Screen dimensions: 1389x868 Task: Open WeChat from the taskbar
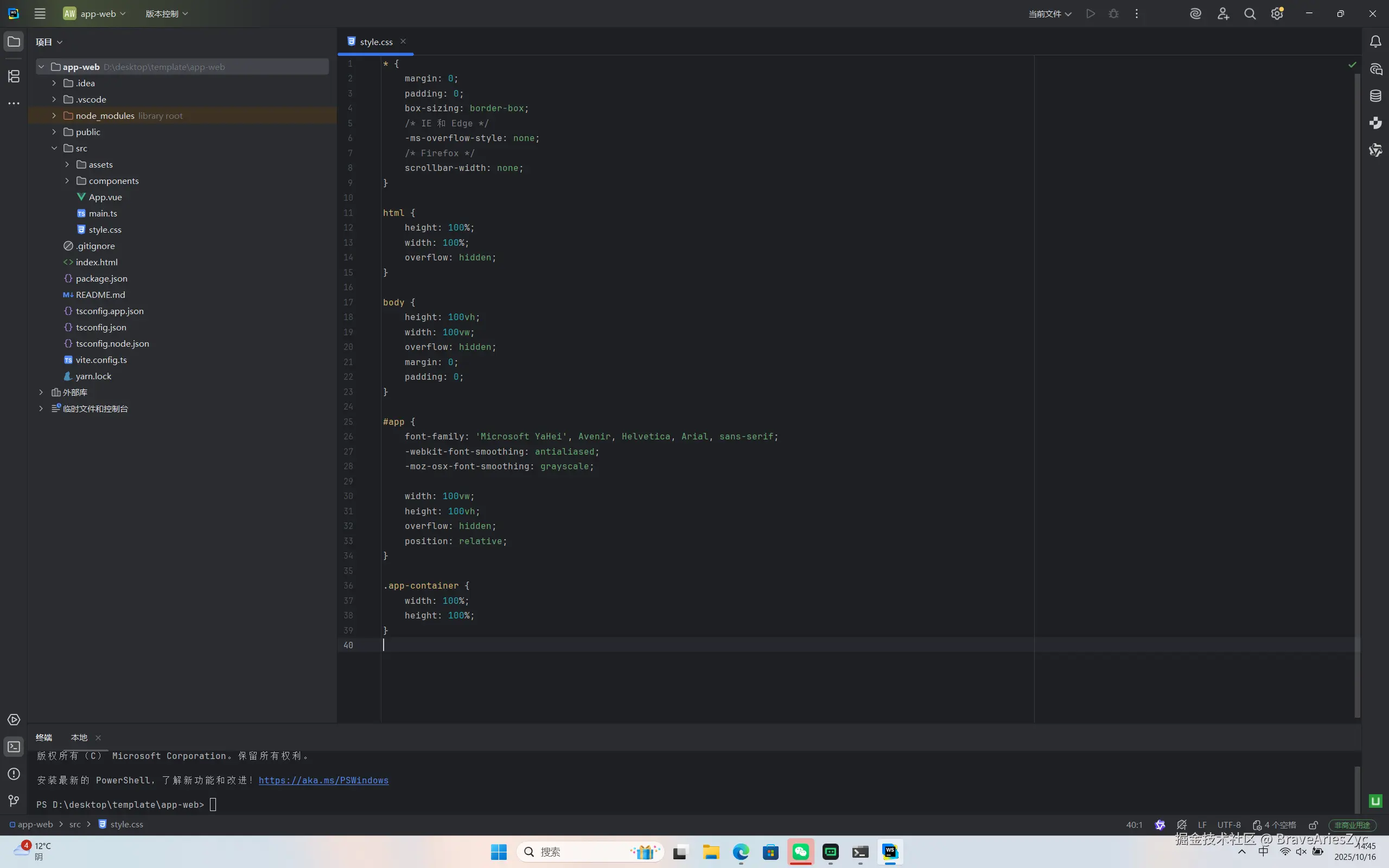click(801, 852)
